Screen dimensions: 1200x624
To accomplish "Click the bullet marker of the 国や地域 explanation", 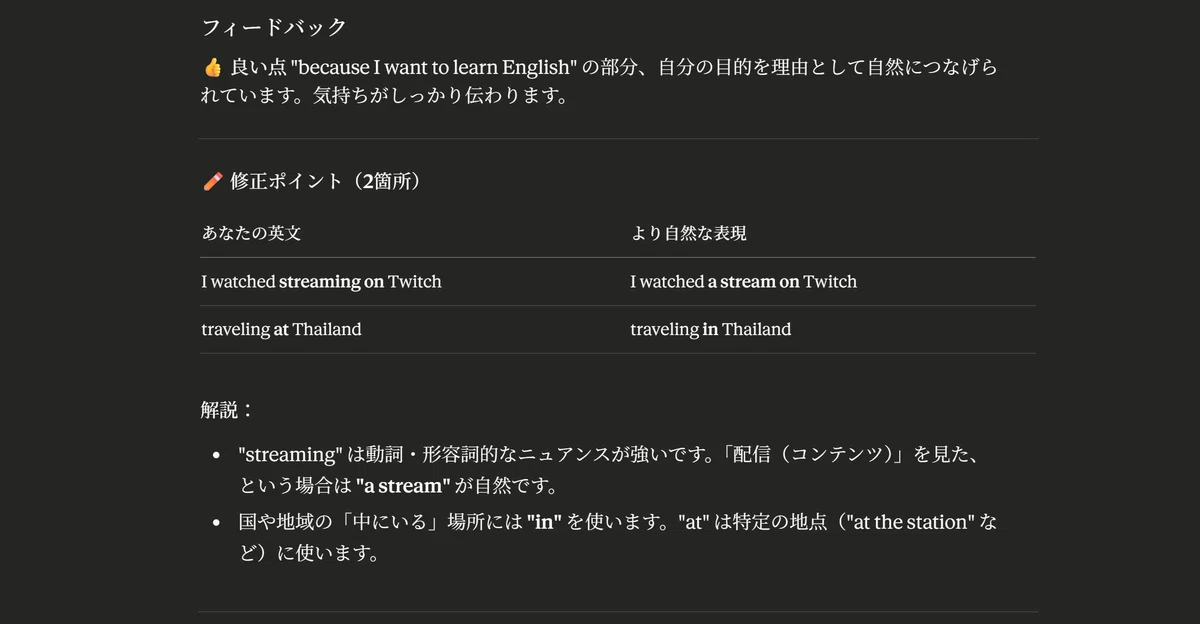I will pos(216,523).
